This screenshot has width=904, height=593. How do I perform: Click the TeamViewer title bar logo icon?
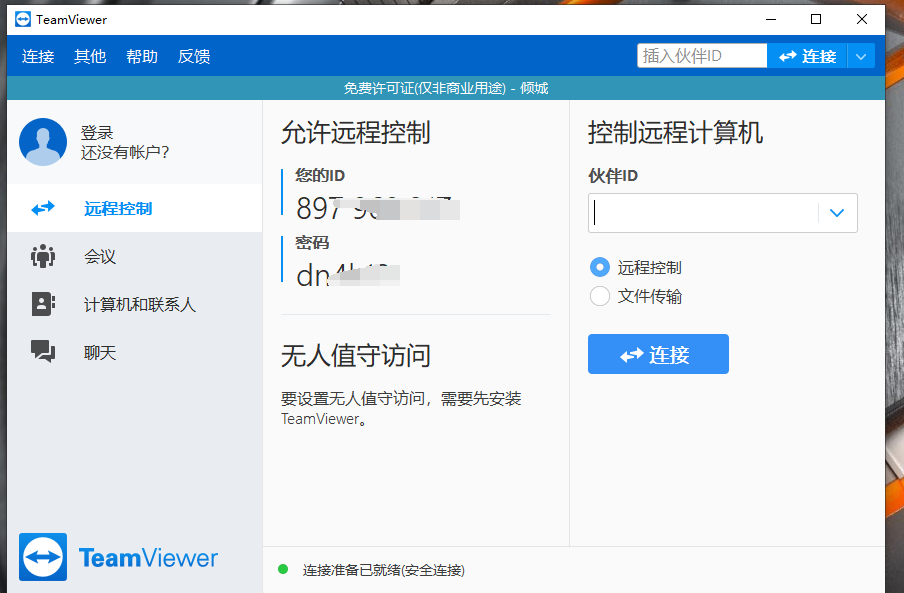22,19
